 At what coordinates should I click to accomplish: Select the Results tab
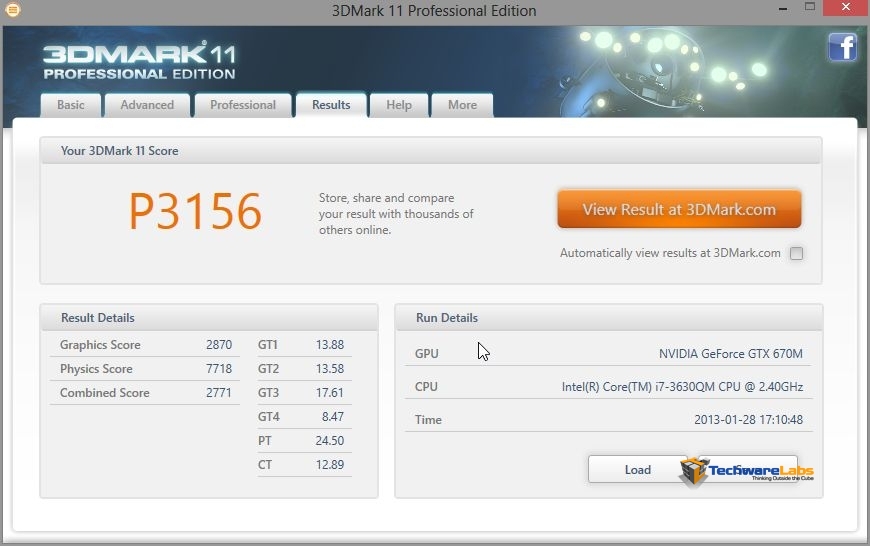(x=331, y=105)
